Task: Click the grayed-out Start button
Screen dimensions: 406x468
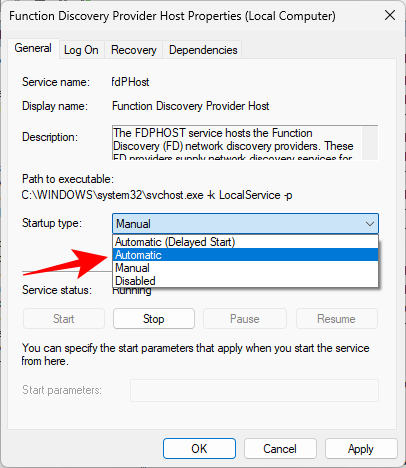Action: coord(64,319)
